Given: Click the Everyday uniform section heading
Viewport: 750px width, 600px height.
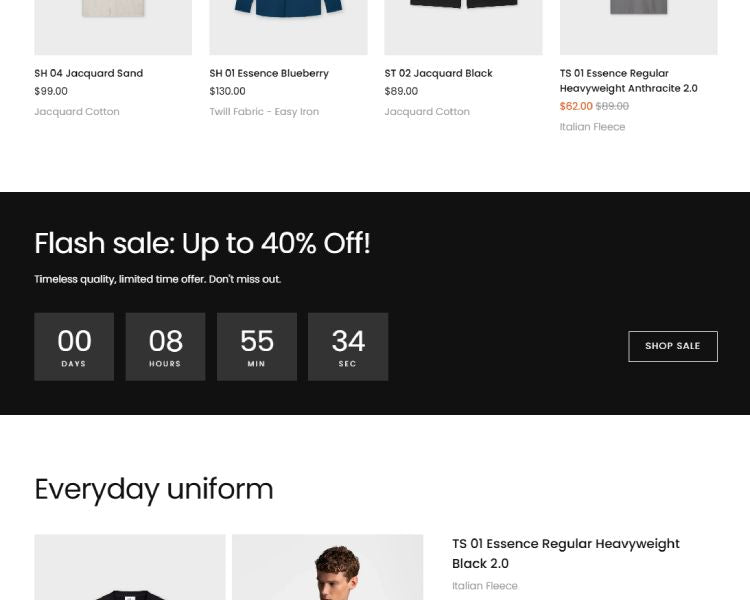Looking at the screenshot, I should click(x=154, y=489).
